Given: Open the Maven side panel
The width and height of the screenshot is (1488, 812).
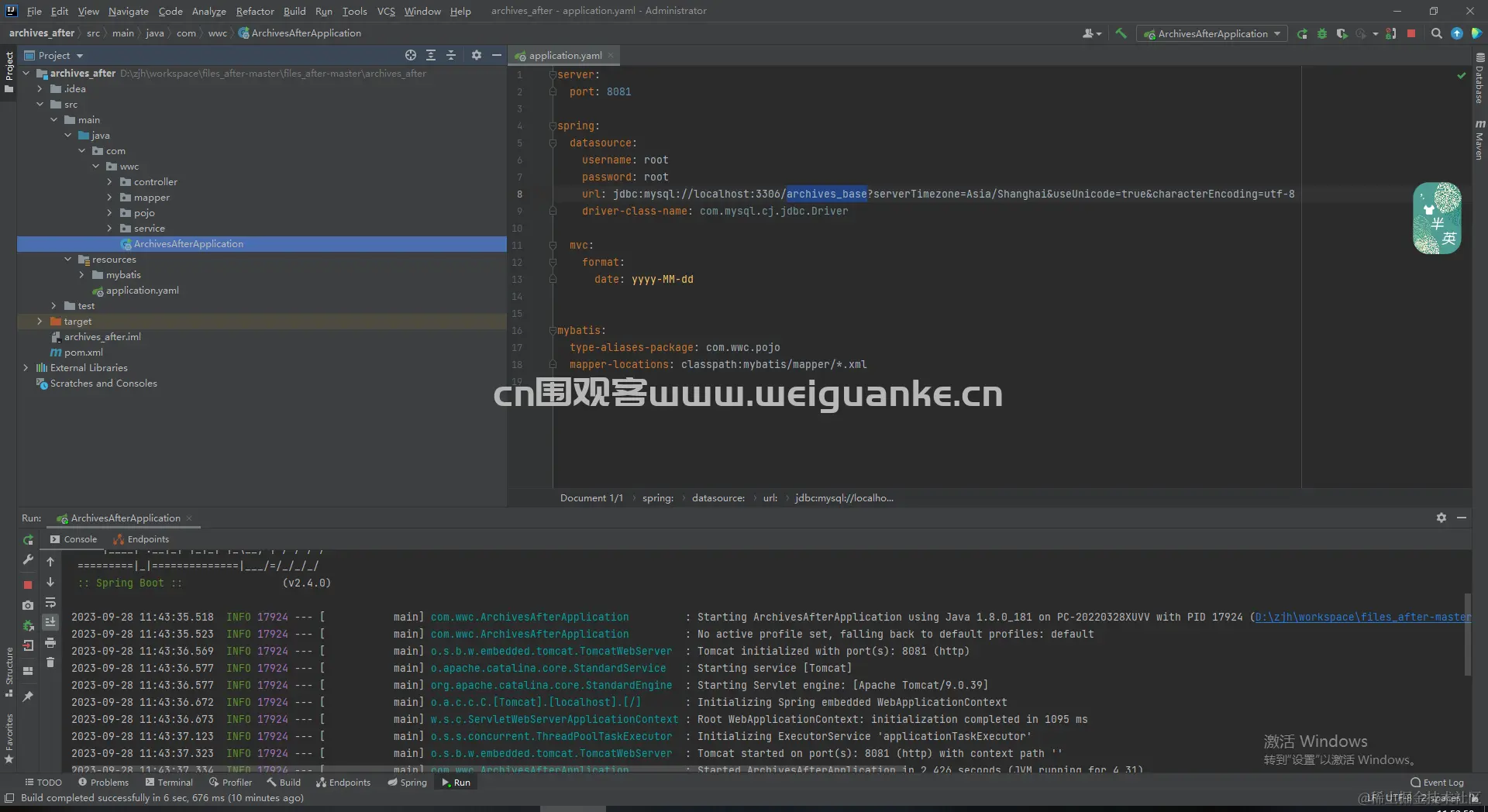Looking at the screenshot, I should pyautogui.click(x=1479, y=139).
